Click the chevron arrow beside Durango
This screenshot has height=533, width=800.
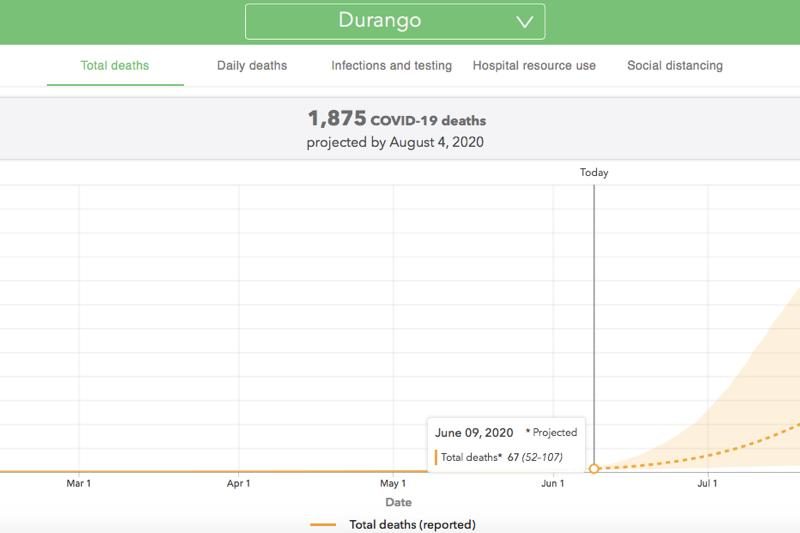click(x=525, y=21)
